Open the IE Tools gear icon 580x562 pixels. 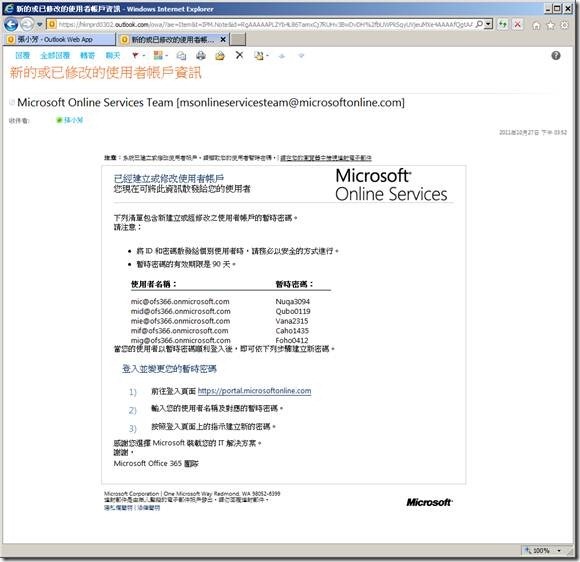pyautogui.click(x=564, y=25)
